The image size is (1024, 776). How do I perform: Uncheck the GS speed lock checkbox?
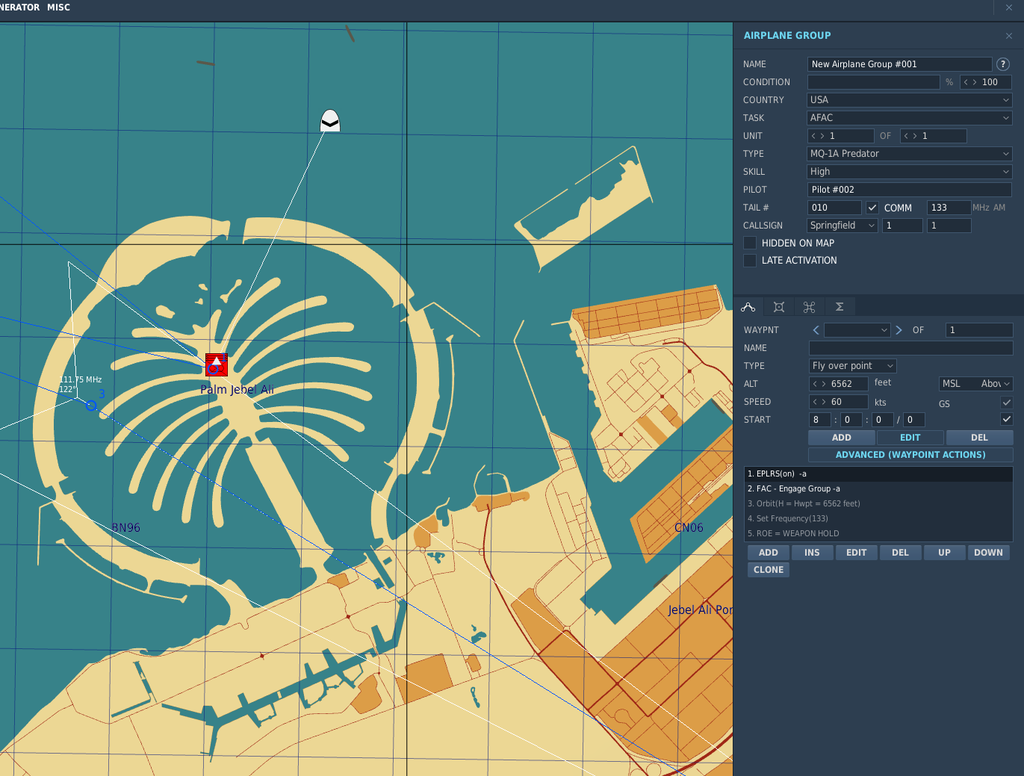[1006, 402]
